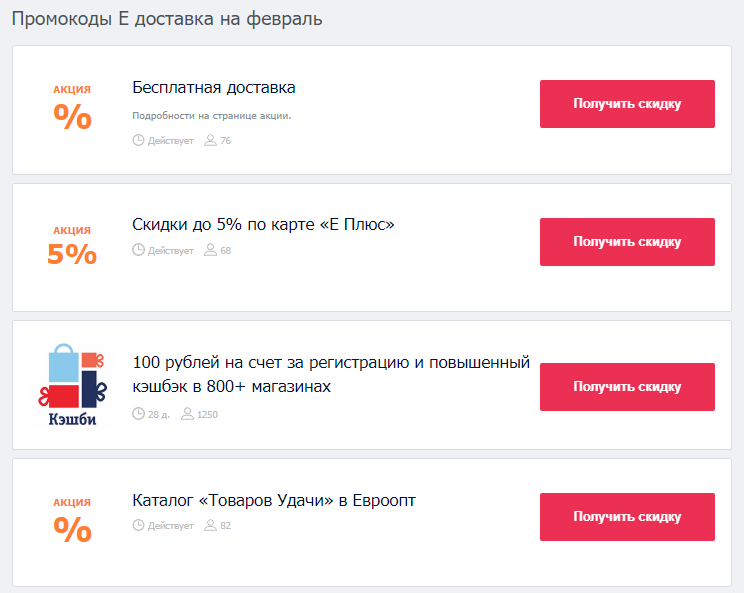The image size is (744, 593).
Task: Click the orange 5% discount badge
Action: pyautogui.click(x=72, y=254)
